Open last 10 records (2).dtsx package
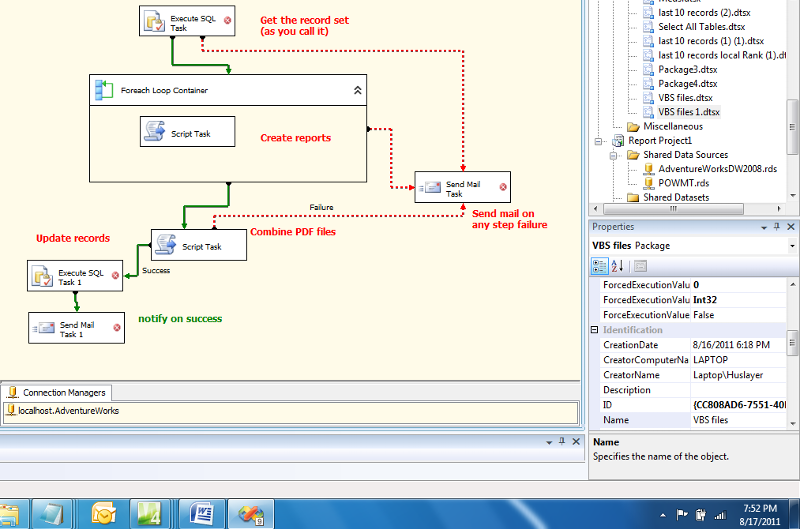This screenshot has height=529, width=800. (x=704, y=13)
